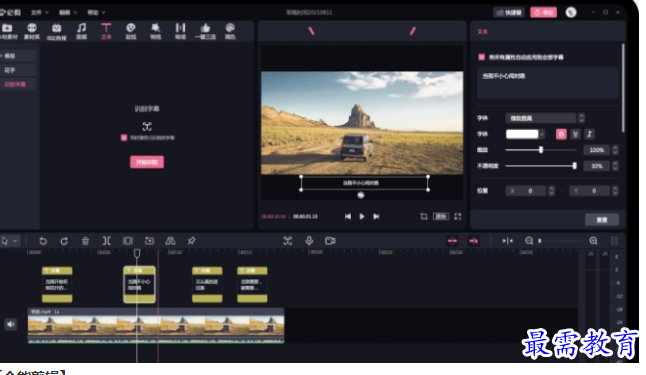Click the opacity slider handle

(574, 166)
